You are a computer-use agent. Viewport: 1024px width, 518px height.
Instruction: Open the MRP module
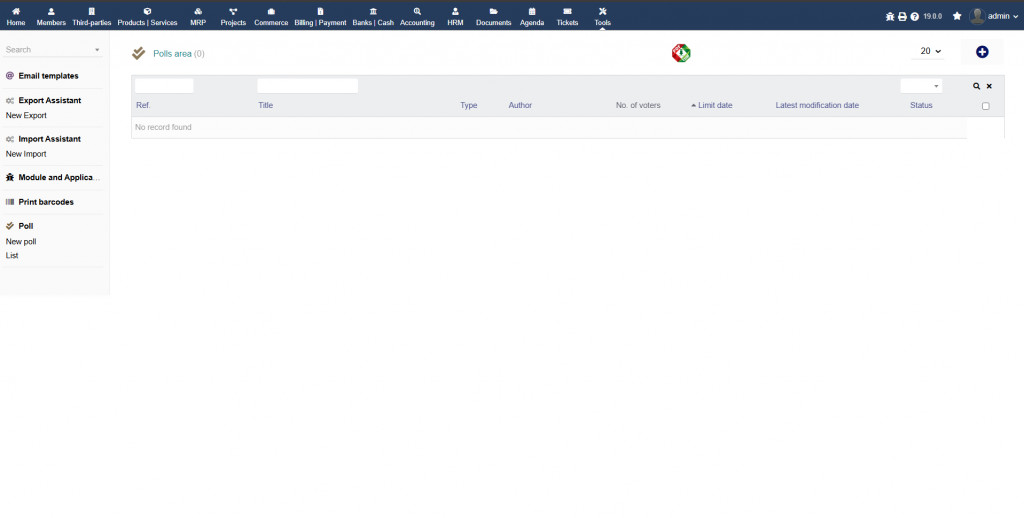pyautogui.click(x=198, y=16)
